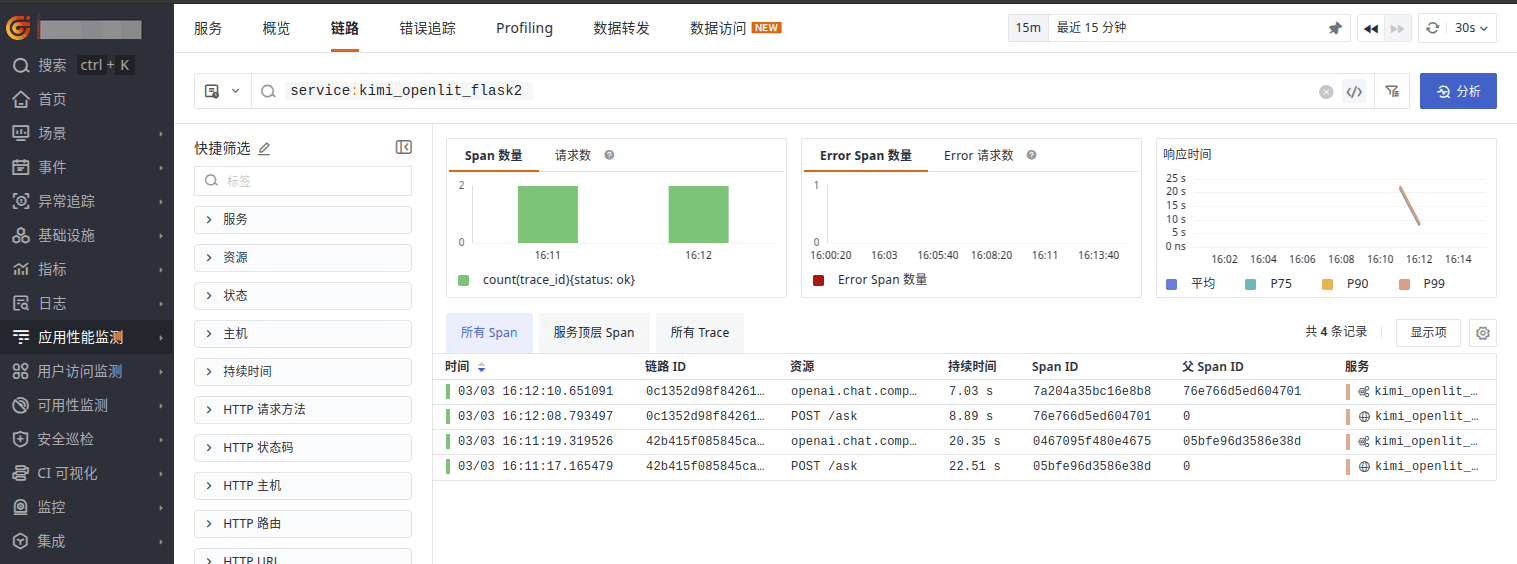This screenshot has width=1517, height=564.
Task: Open the 30s refresh interval dropdown
Action: pos(1471,28)
